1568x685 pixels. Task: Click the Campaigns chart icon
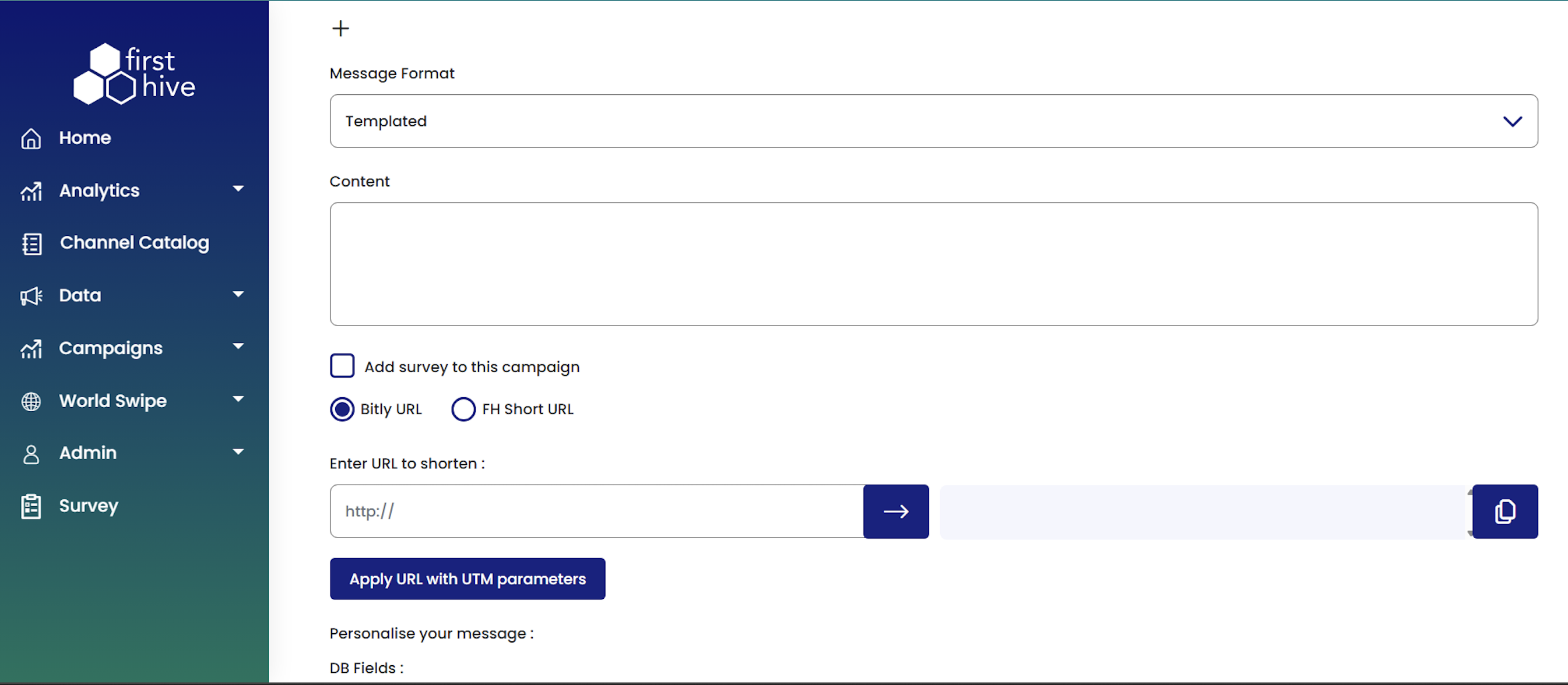tap(31, 349)
